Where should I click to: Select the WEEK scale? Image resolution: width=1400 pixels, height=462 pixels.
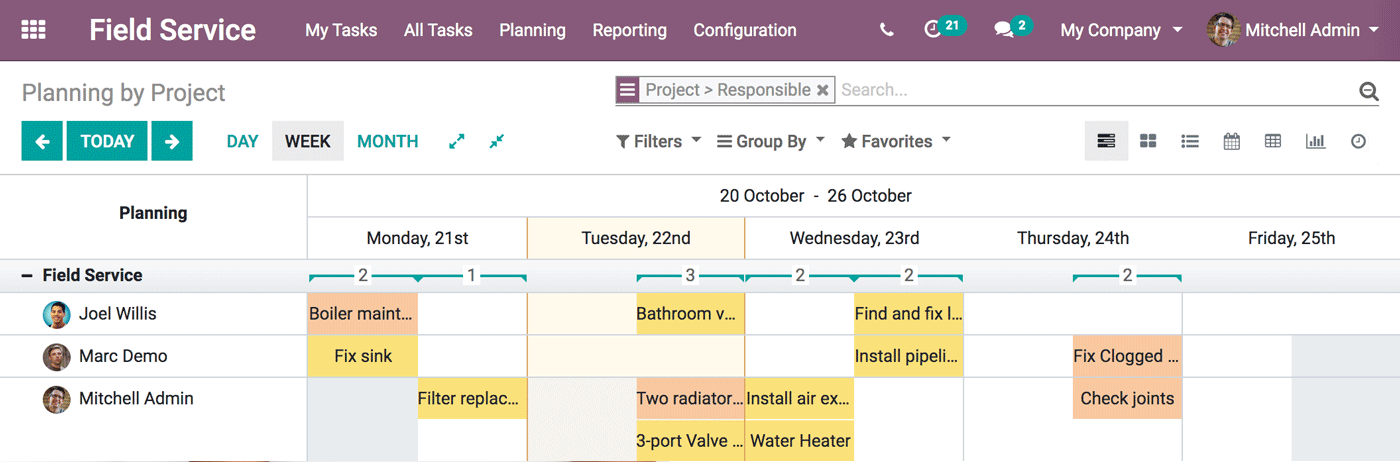(307, 142)
